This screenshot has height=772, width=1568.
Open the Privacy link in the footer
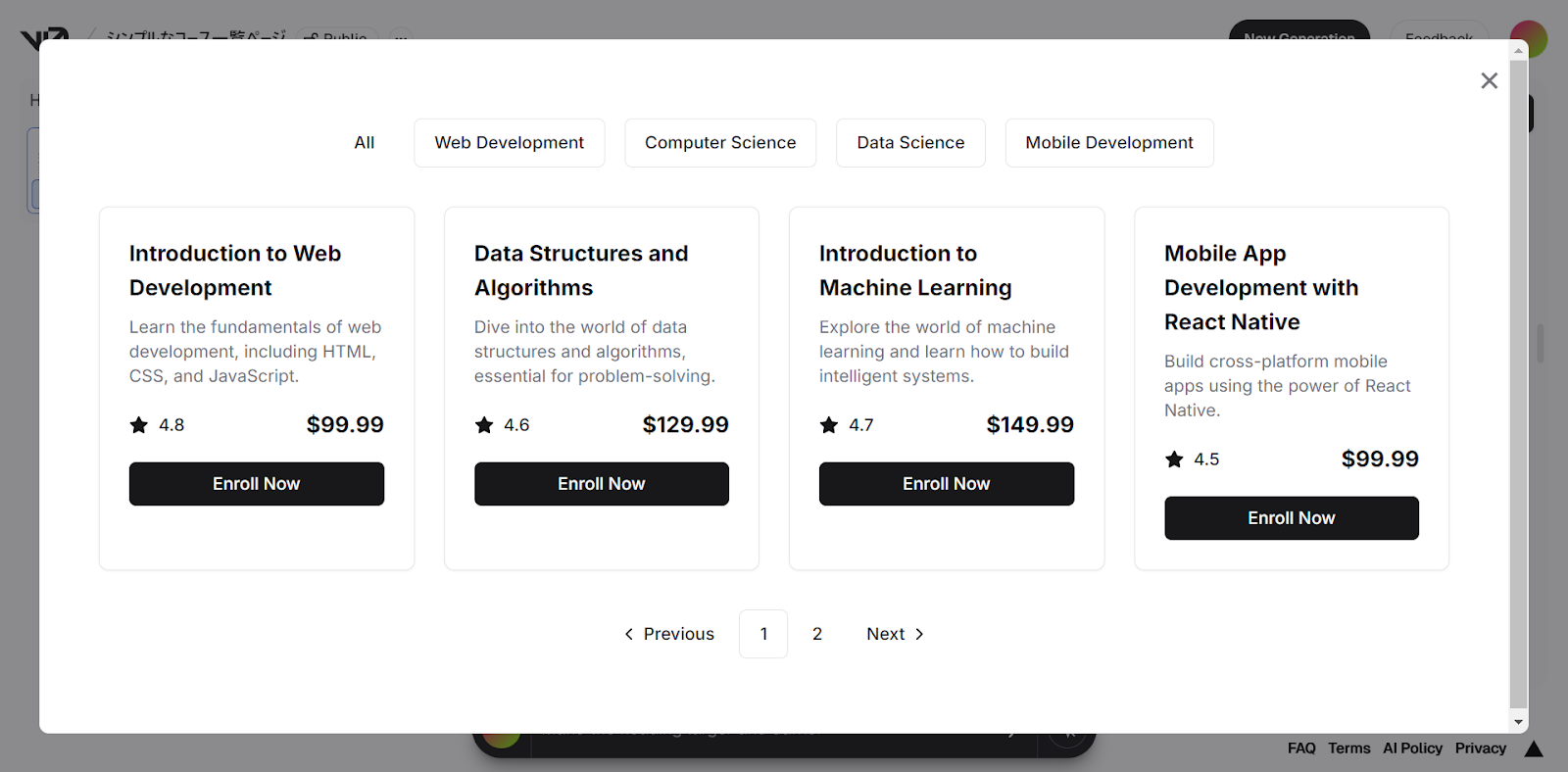point(1480,748)
